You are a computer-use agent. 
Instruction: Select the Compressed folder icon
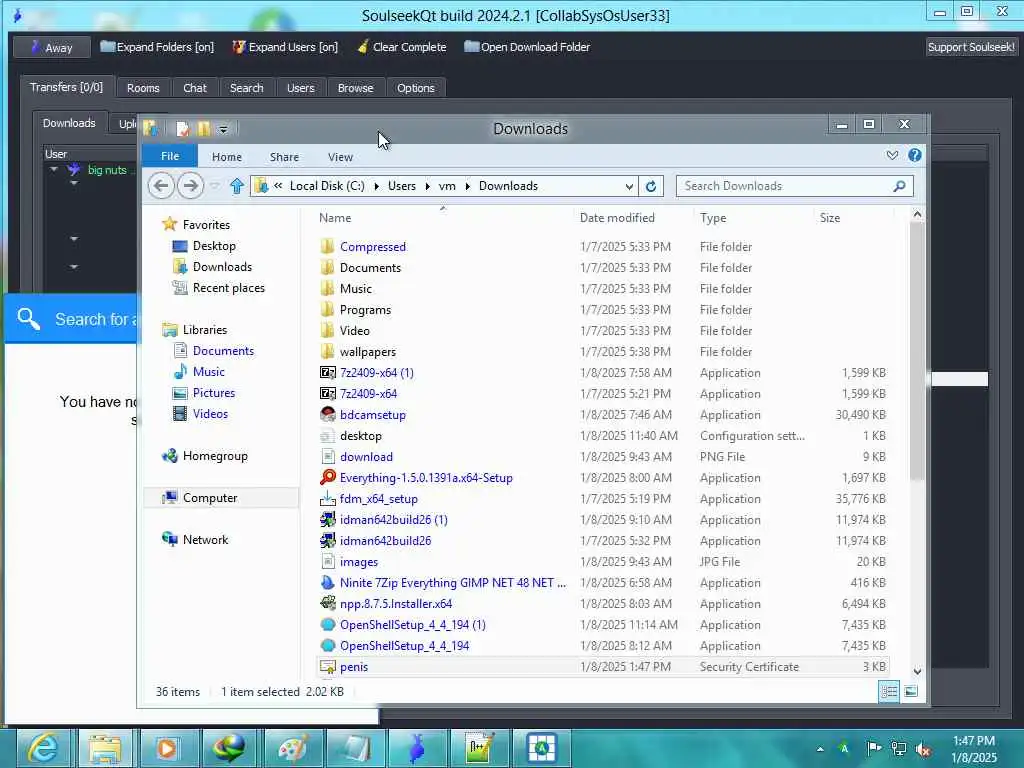click(327, 246)
